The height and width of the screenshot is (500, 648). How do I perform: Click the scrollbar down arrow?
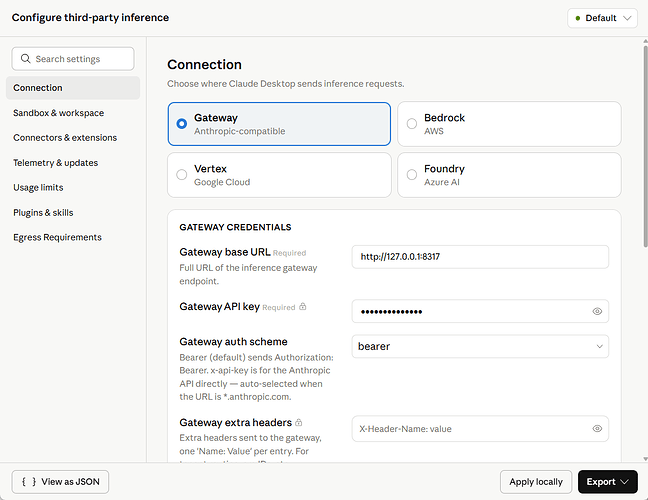(645, 459)
